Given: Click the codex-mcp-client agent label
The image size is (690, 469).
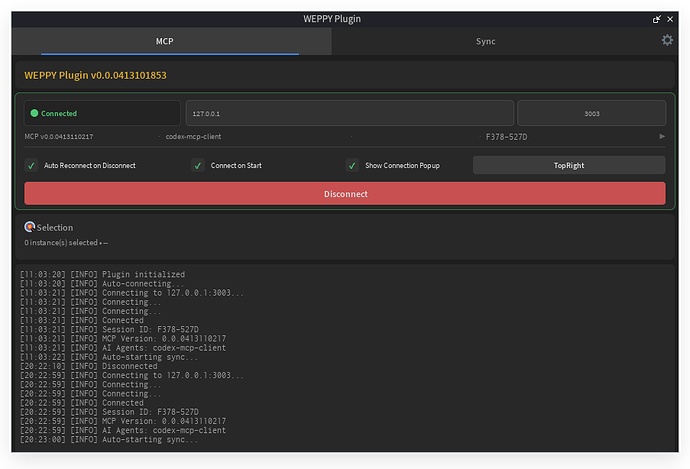Looking at the screenshot, I should pos(193,137).
